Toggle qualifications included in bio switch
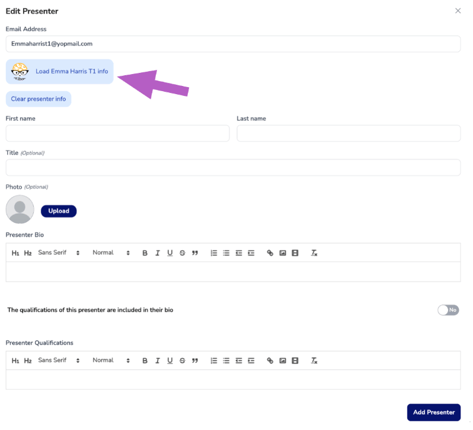Image resolution: width=473 pixels, height=430 pixels. pos(448,310)
